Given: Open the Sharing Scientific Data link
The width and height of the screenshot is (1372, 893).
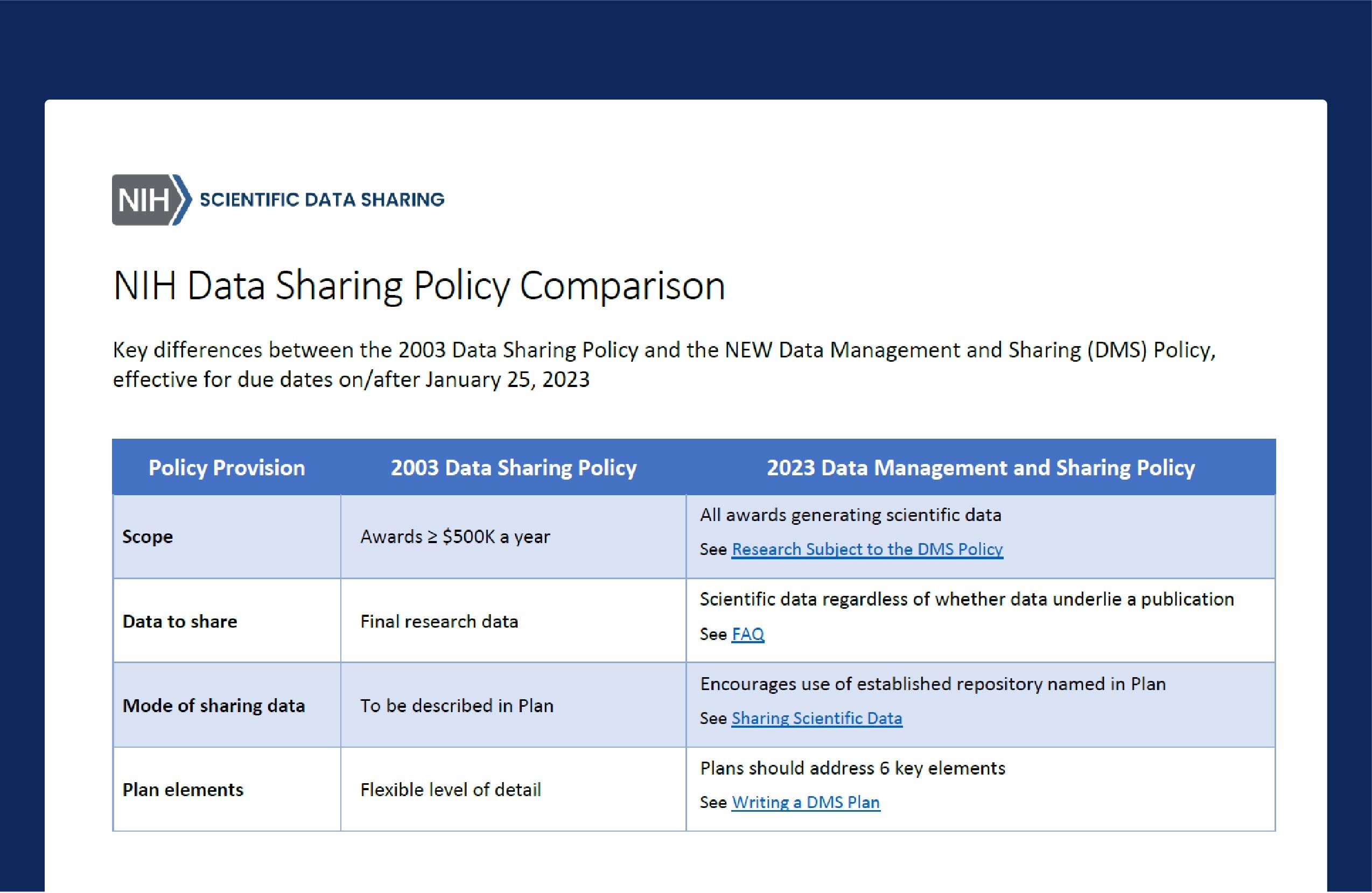Looking at the screenshot, I should click(x=816, y=719).
